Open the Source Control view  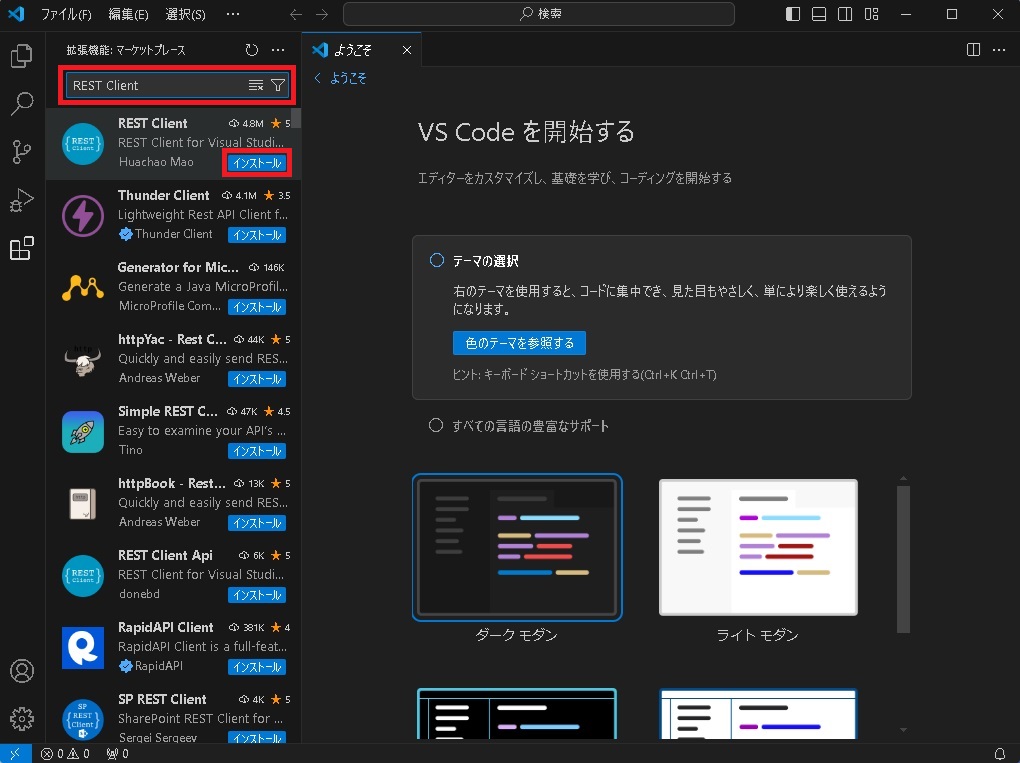click(x=21, y=152)
